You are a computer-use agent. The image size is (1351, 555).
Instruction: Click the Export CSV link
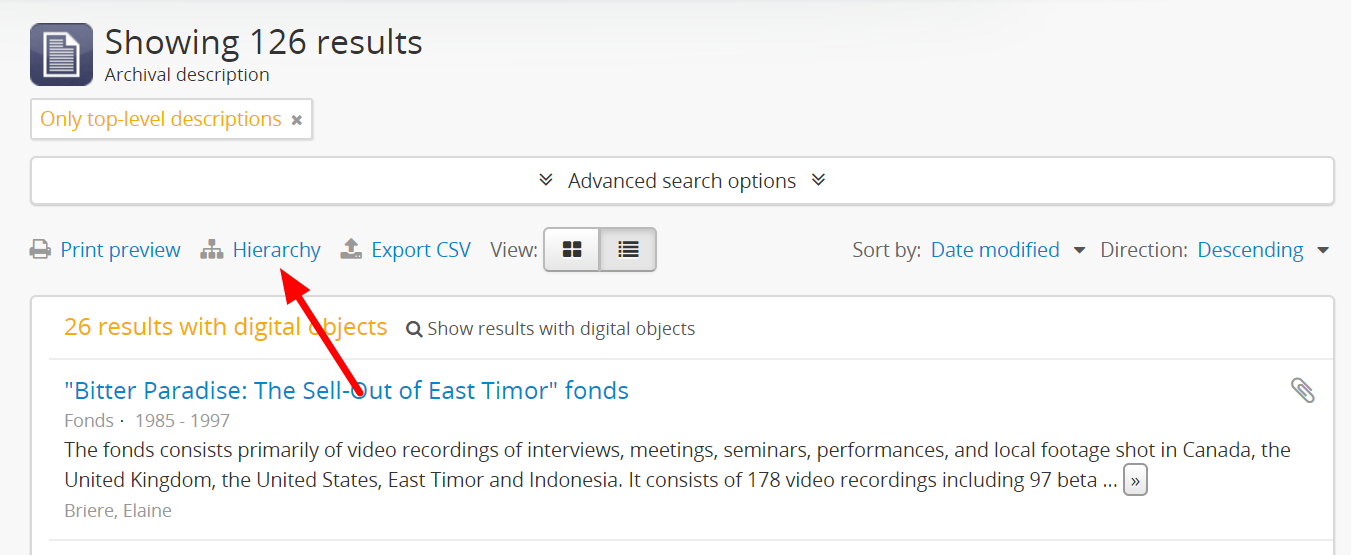[420, 250]
